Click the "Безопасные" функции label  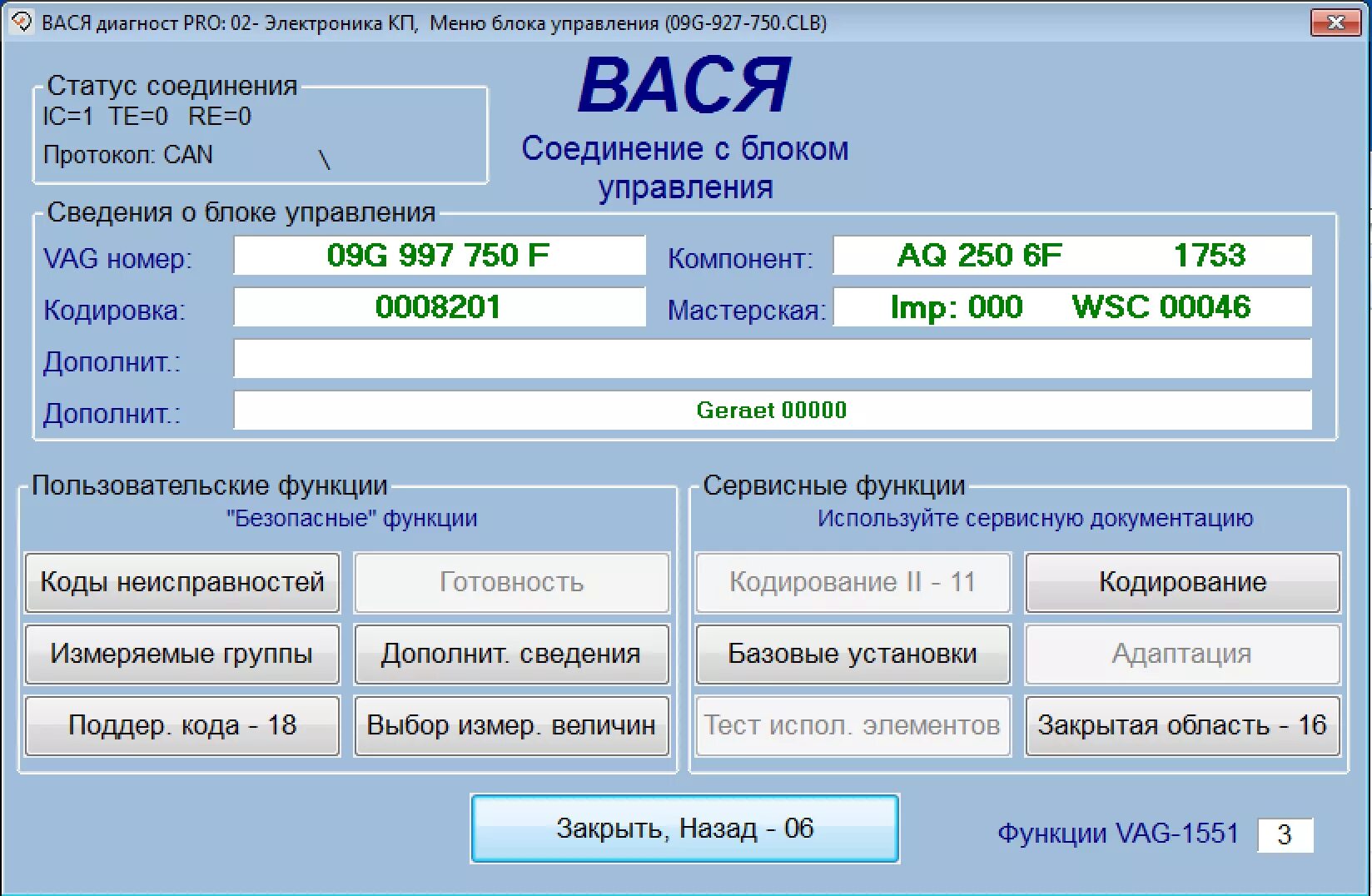[352, 519]
